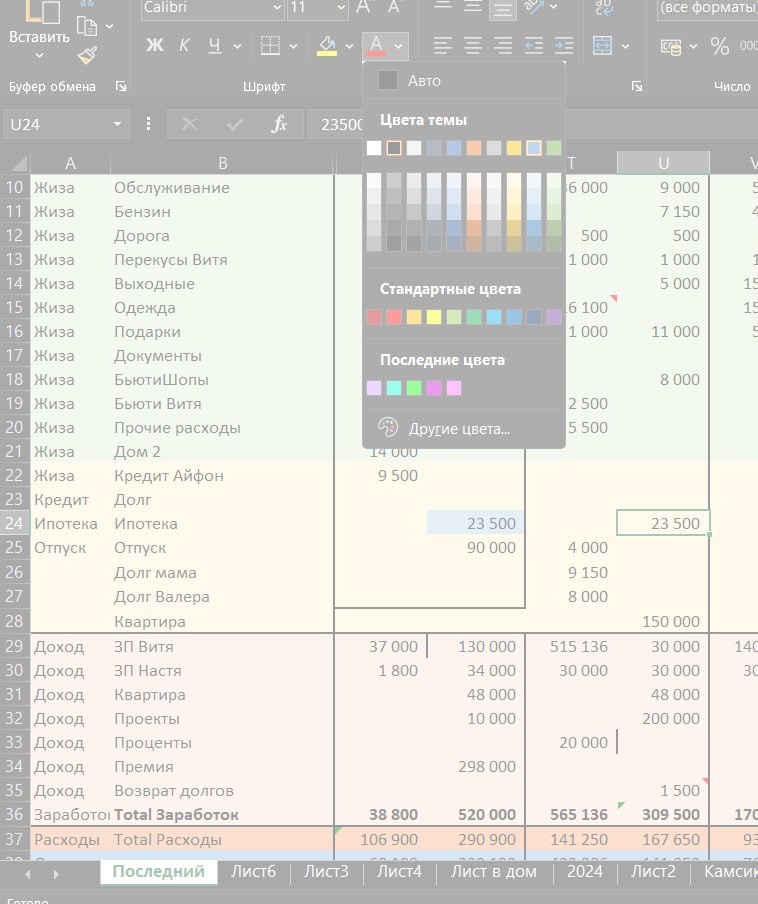758x904 pixels.
Task: Toggle the highlighted bottom align button
Action: (503, 8)
